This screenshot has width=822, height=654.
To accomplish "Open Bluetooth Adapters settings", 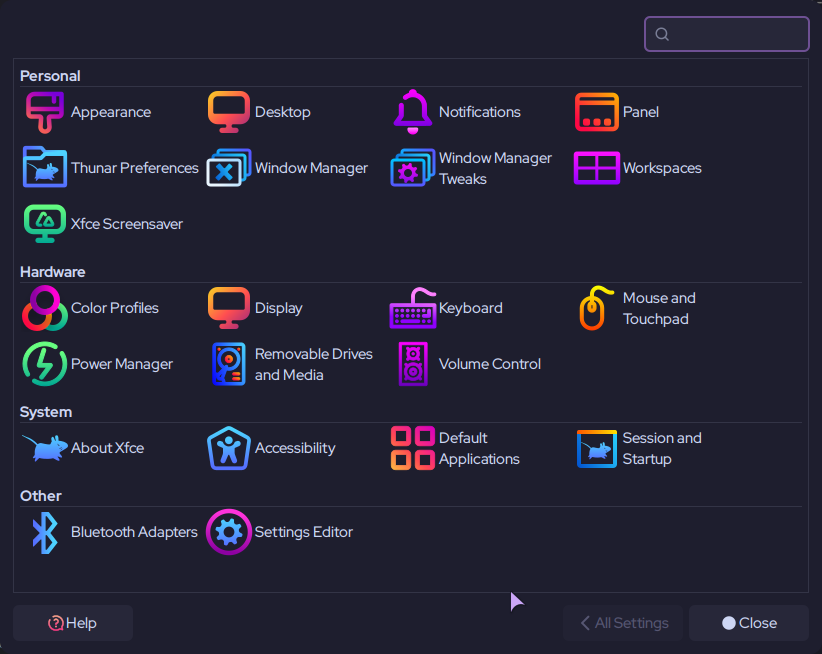I will (45, 532).
